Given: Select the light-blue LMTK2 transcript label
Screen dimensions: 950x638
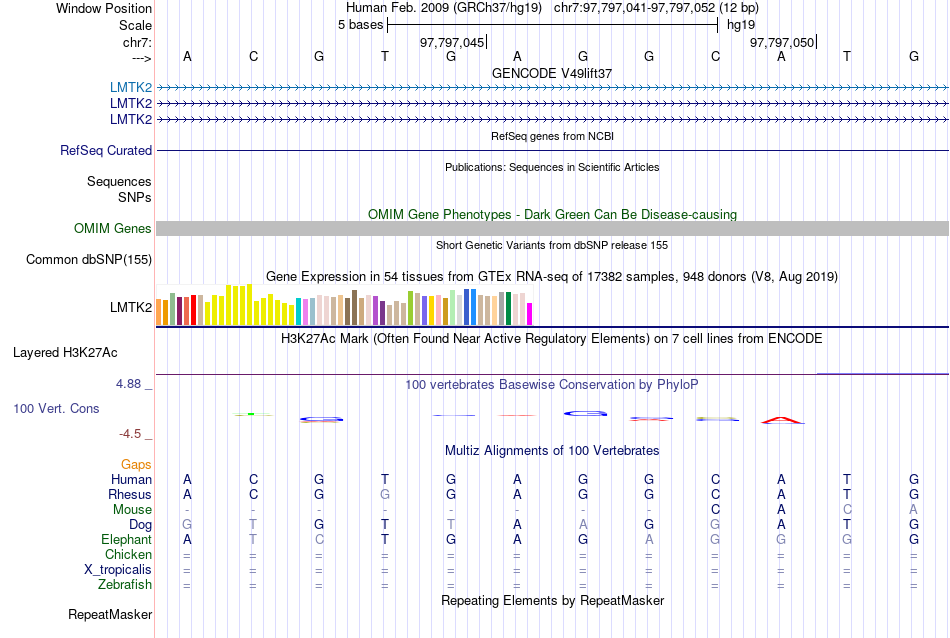Looking at the screenshot, I should pyautogui.click(x=131, y=87).
